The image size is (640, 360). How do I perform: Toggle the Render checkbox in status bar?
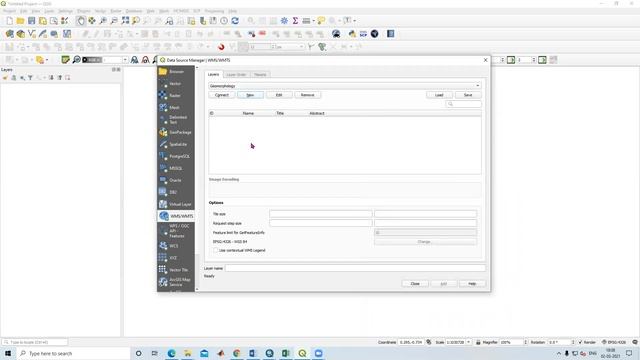click(580, 342)
